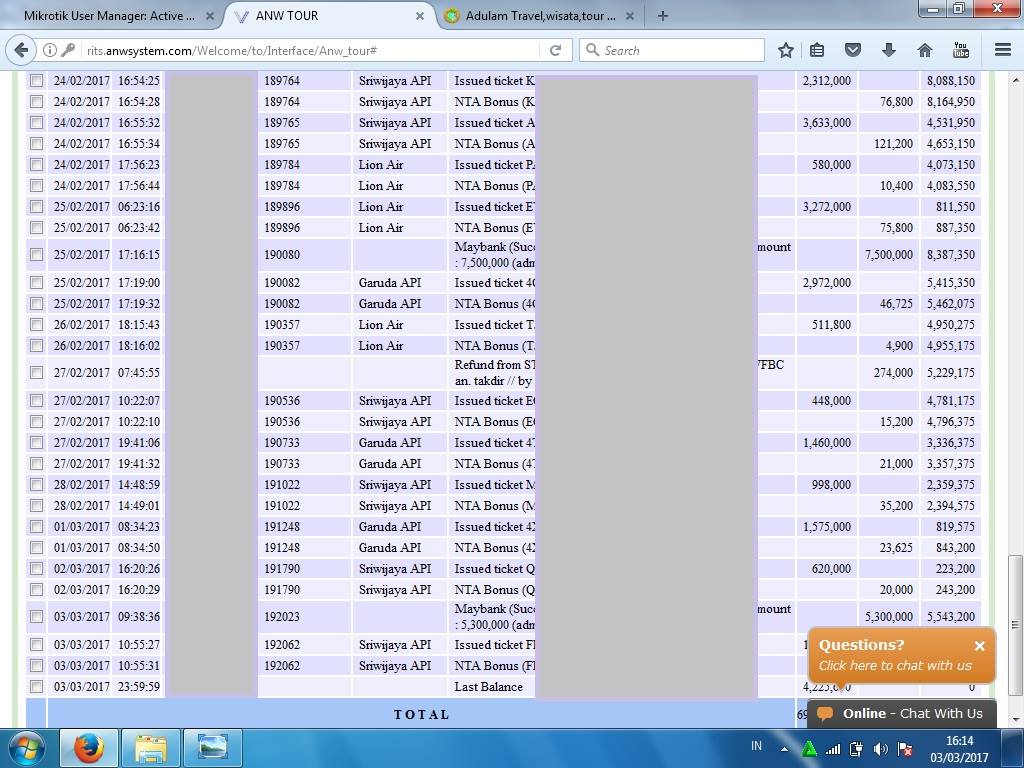Image resolution: width=1024 pixels, height=768 pixels.
Task: Launch Firefox from the taskbar
Action: click(x=88, y=748)
